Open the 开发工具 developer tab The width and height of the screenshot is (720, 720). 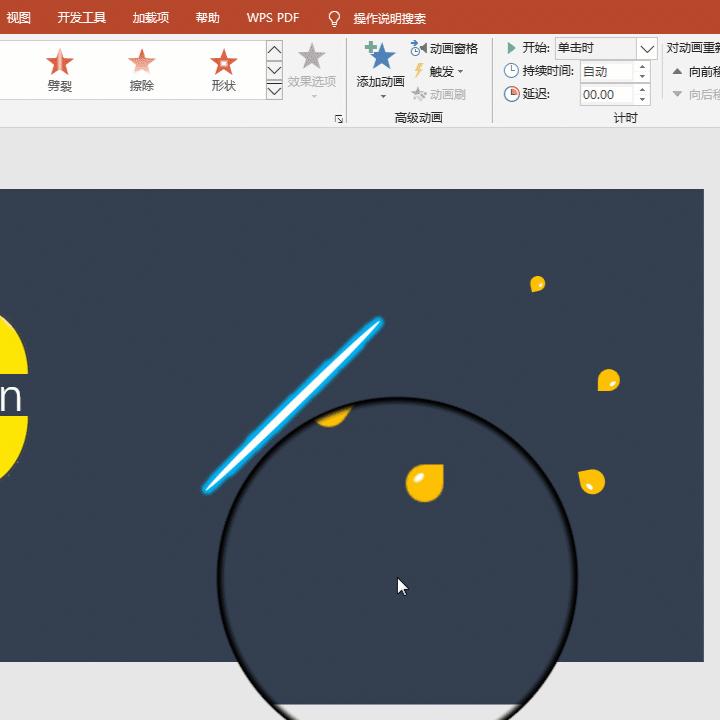point(82,18)
